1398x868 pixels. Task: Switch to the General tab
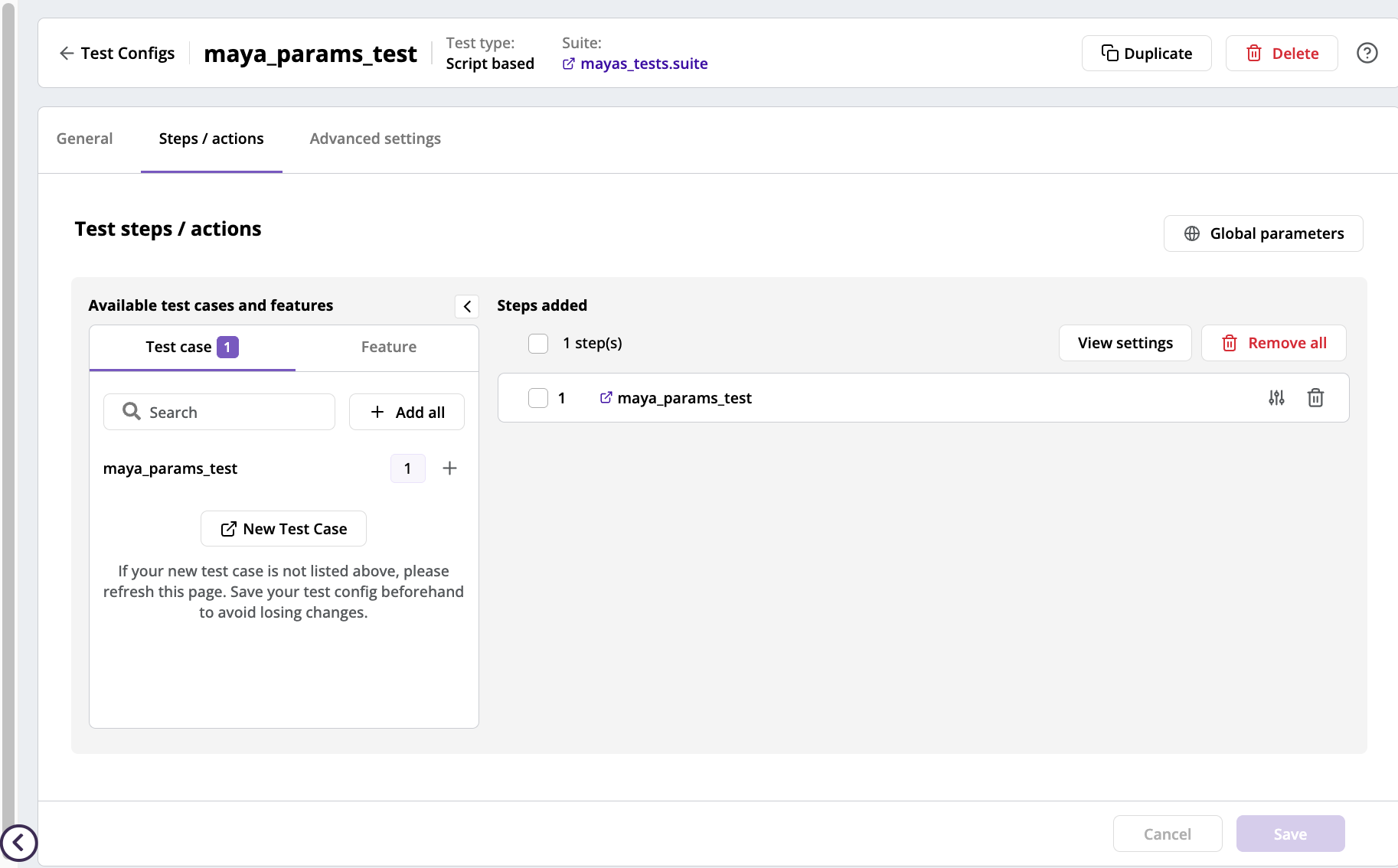coord(84,139)
